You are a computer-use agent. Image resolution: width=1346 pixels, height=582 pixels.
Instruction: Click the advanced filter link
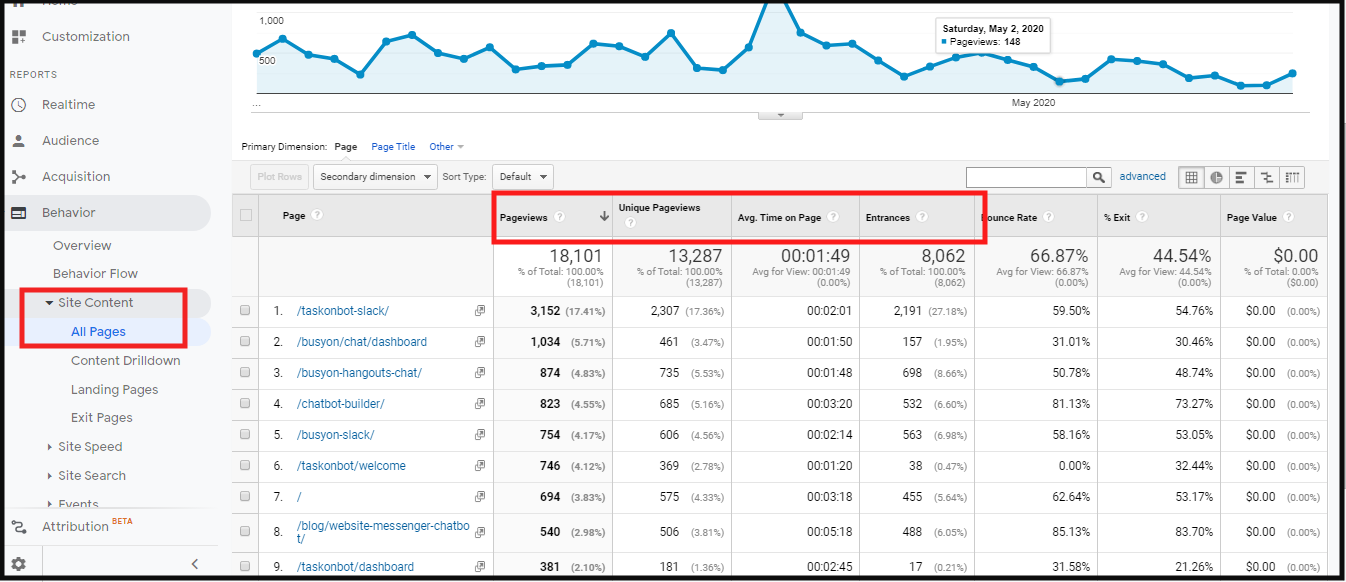point(1142,177)
